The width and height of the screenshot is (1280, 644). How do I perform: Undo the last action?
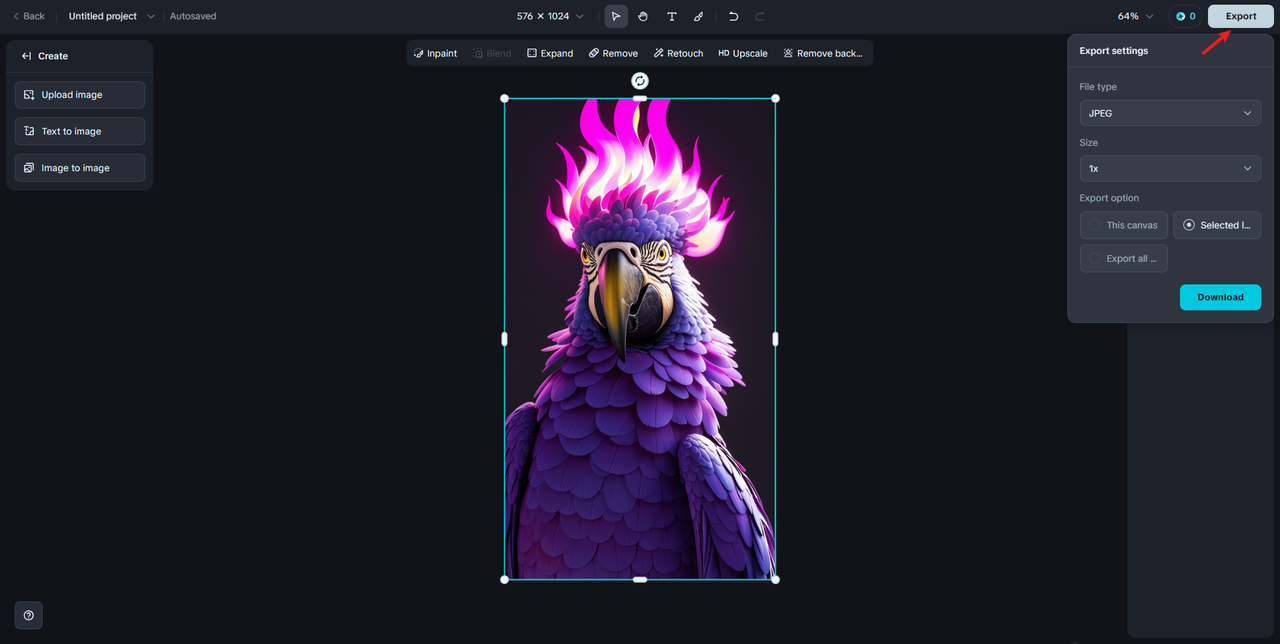click(733, 16)
